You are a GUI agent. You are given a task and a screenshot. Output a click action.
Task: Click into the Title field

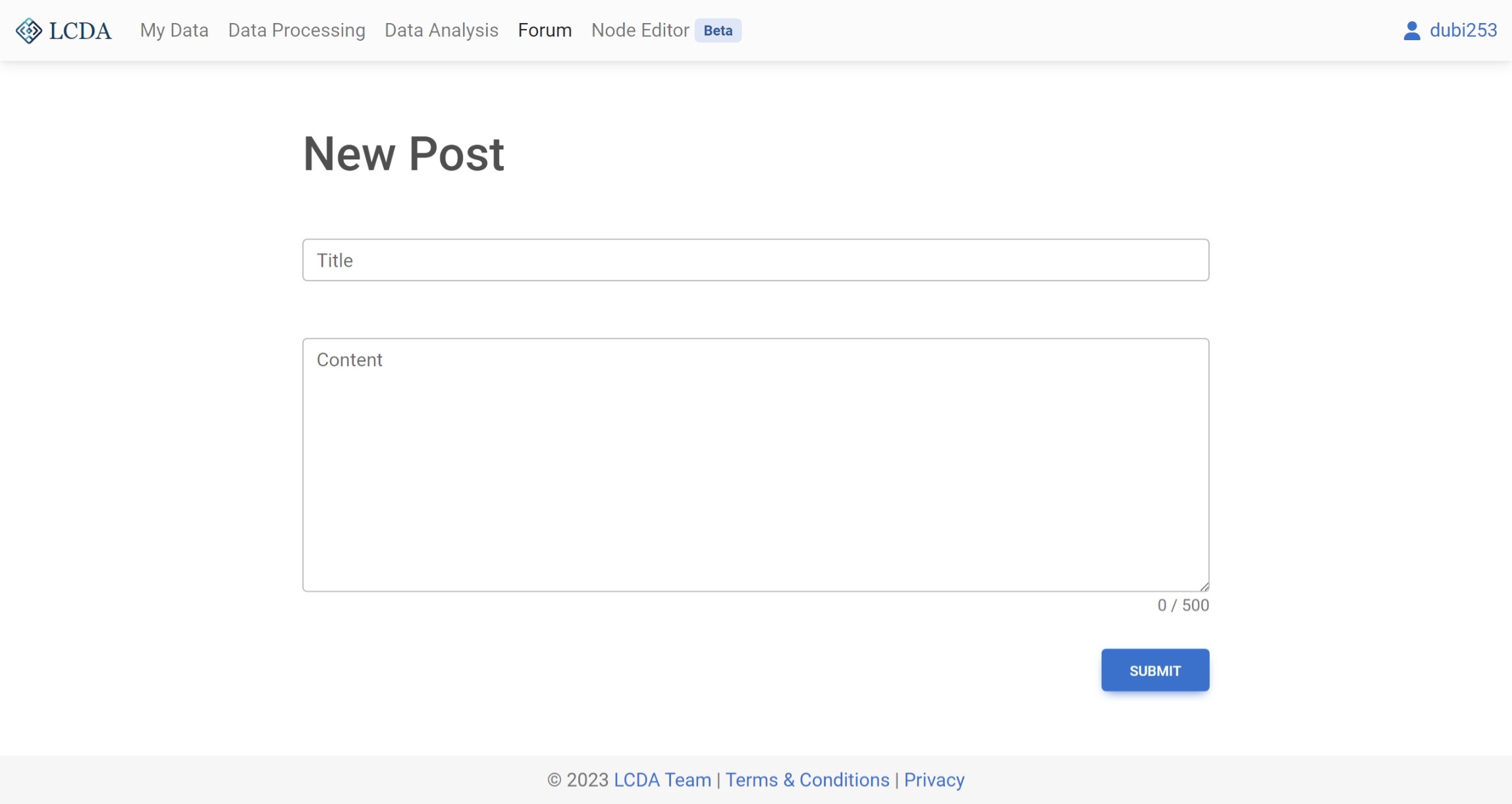point(755,260)
